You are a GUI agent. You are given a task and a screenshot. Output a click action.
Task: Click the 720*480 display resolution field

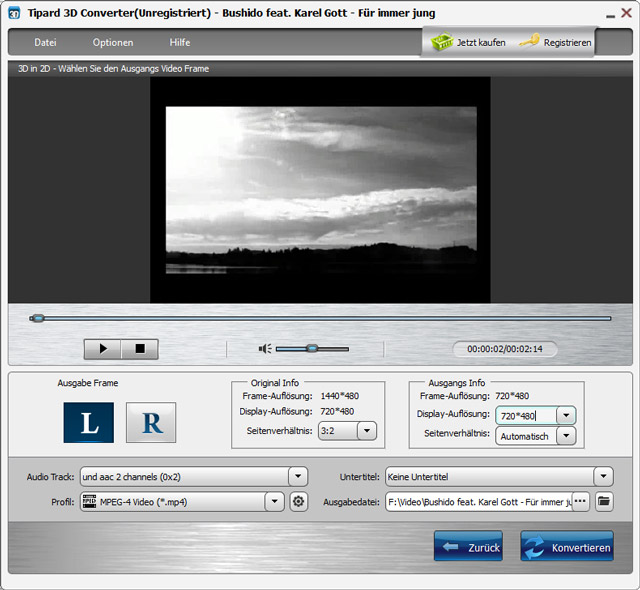click(526, 416)
